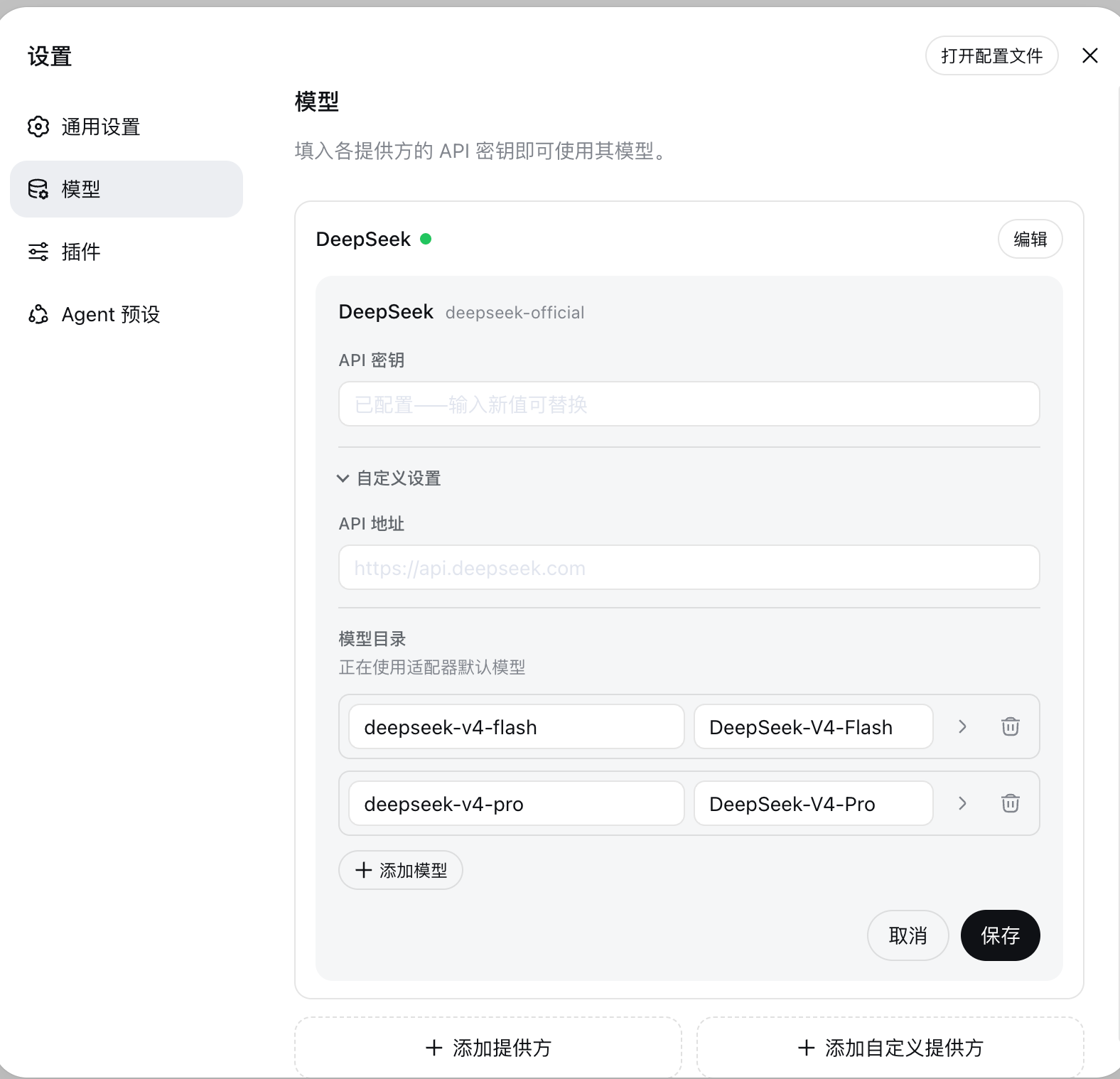The width and height of the screenshot is (1120, 1079).
Task: Click the 打开配置文件 button
Action: (x=992, y=55)
